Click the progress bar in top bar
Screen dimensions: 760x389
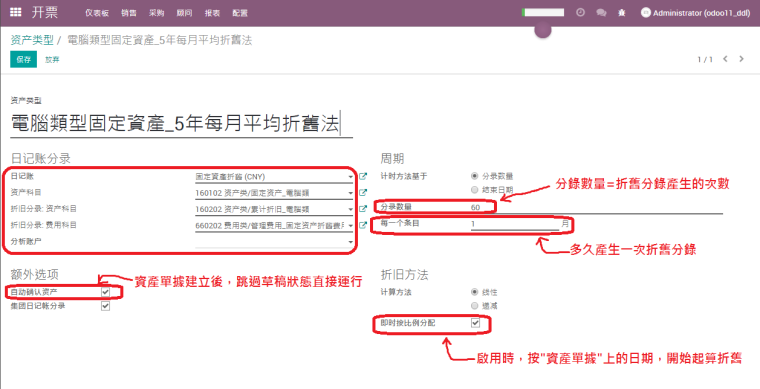[x=543, y=13]
